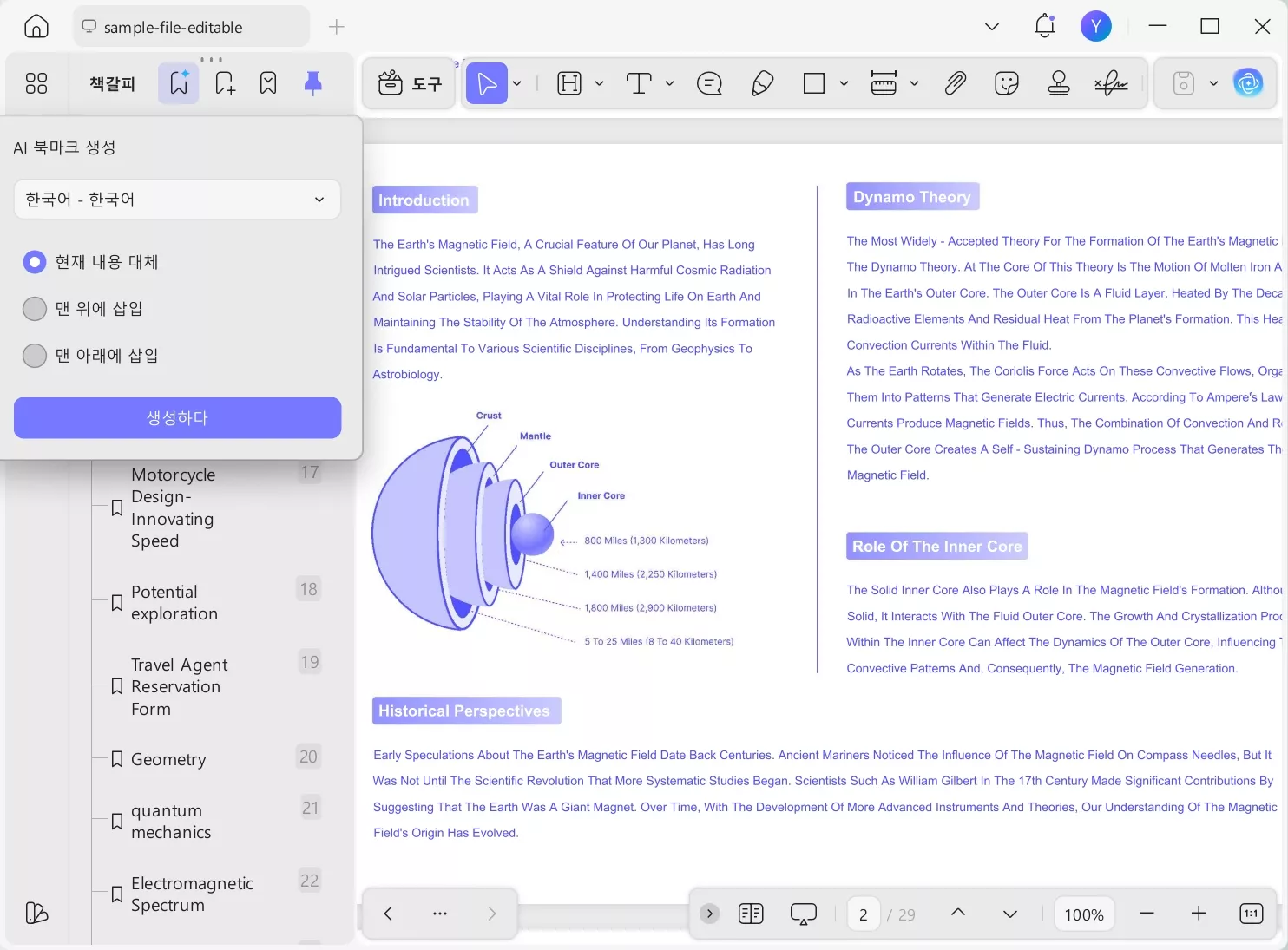Select '현재 내용 대체' radio option

(35, 262)
